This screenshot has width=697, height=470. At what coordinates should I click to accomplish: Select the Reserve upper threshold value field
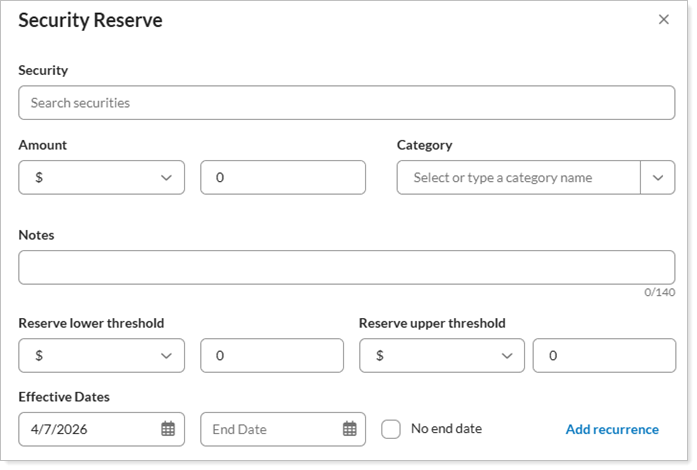tap(604, 355)
